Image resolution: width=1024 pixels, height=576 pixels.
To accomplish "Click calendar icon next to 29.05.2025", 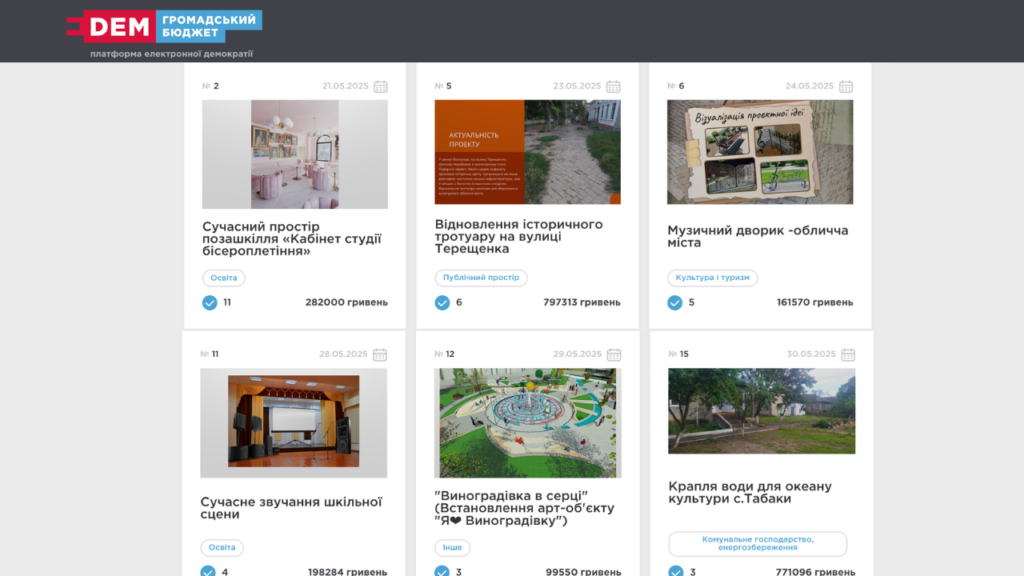I will [x=613, y=355].
